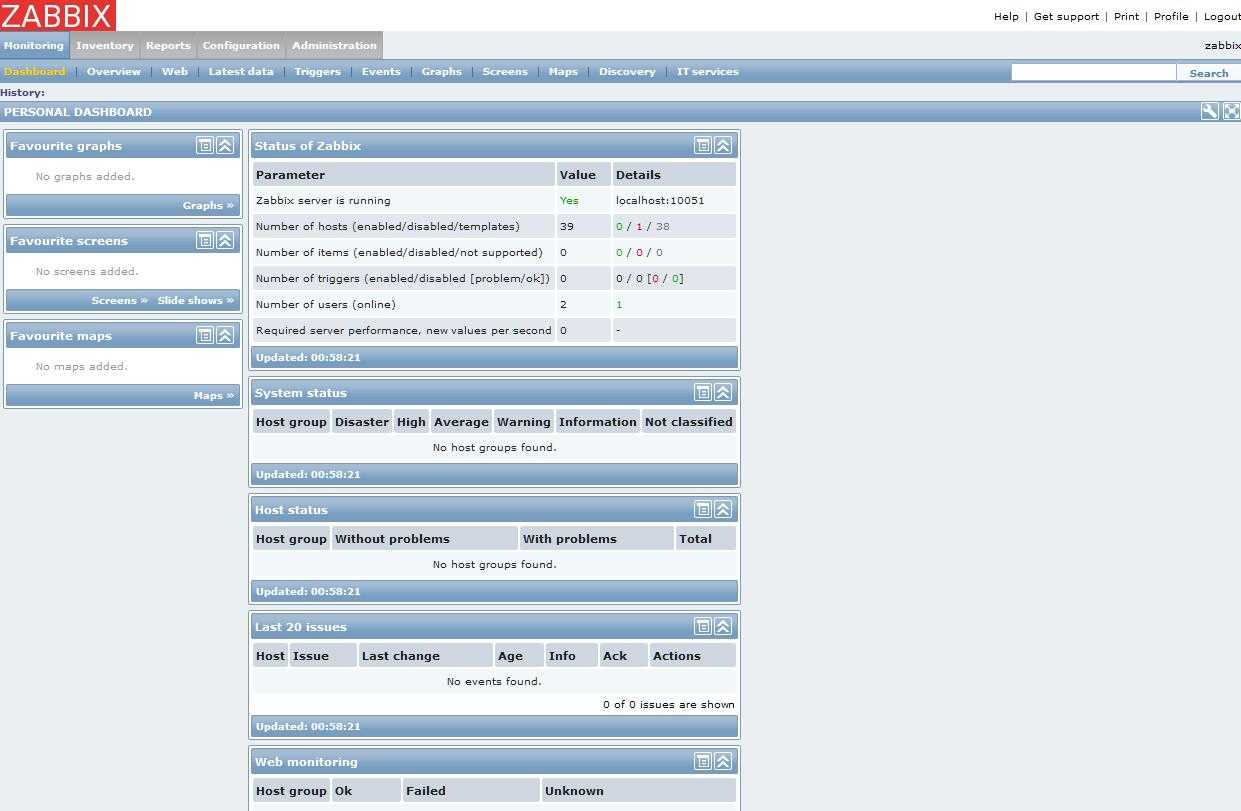
Task: Open the Profile link
Action: point(1171,16)
